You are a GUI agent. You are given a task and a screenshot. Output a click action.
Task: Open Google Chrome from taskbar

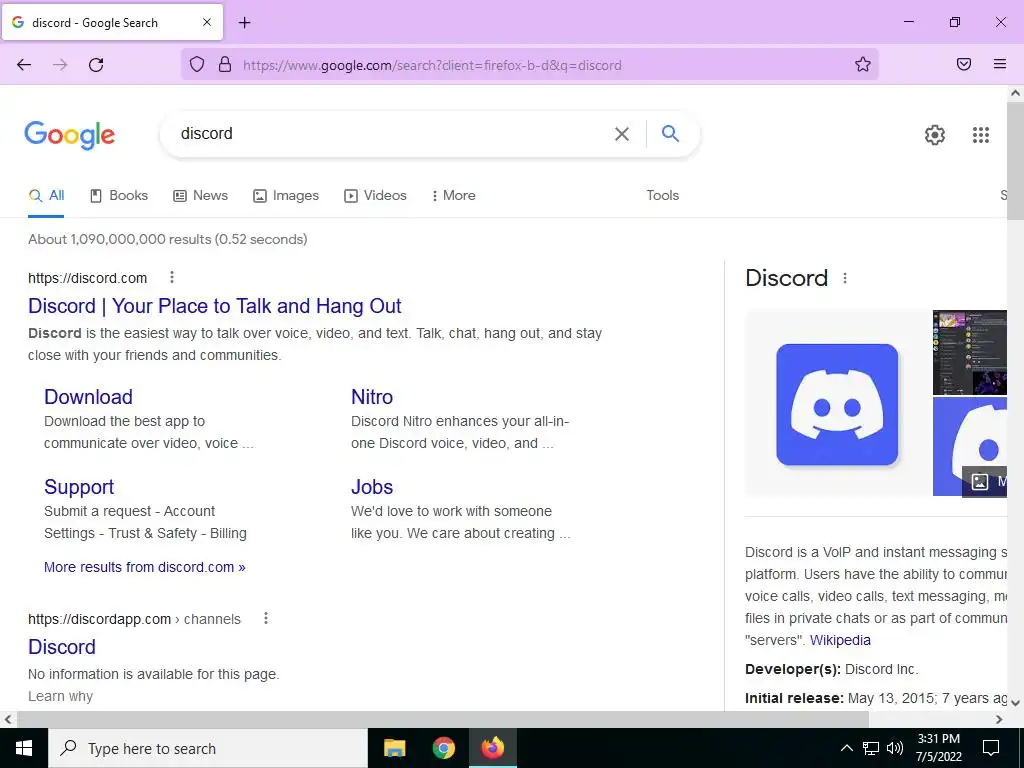443,748
